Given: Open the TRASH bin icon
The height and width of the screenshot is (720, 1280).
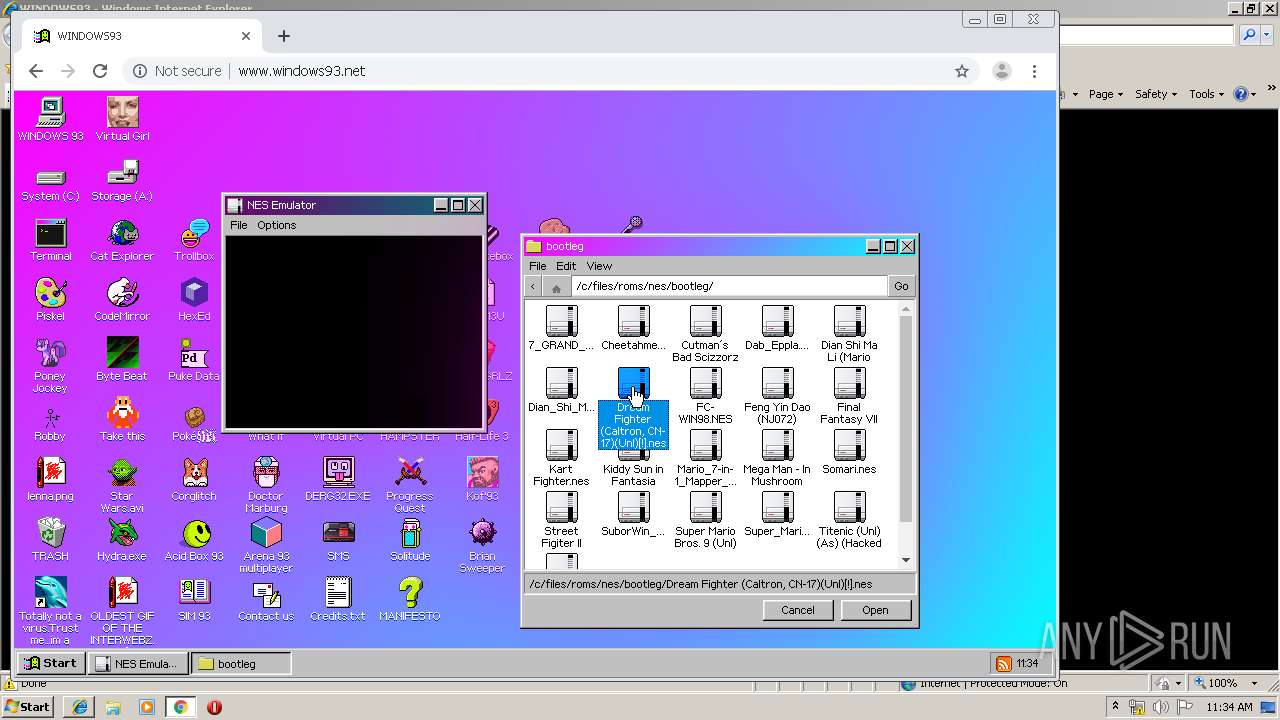Looking at the screenshot, I should [50, 540].
